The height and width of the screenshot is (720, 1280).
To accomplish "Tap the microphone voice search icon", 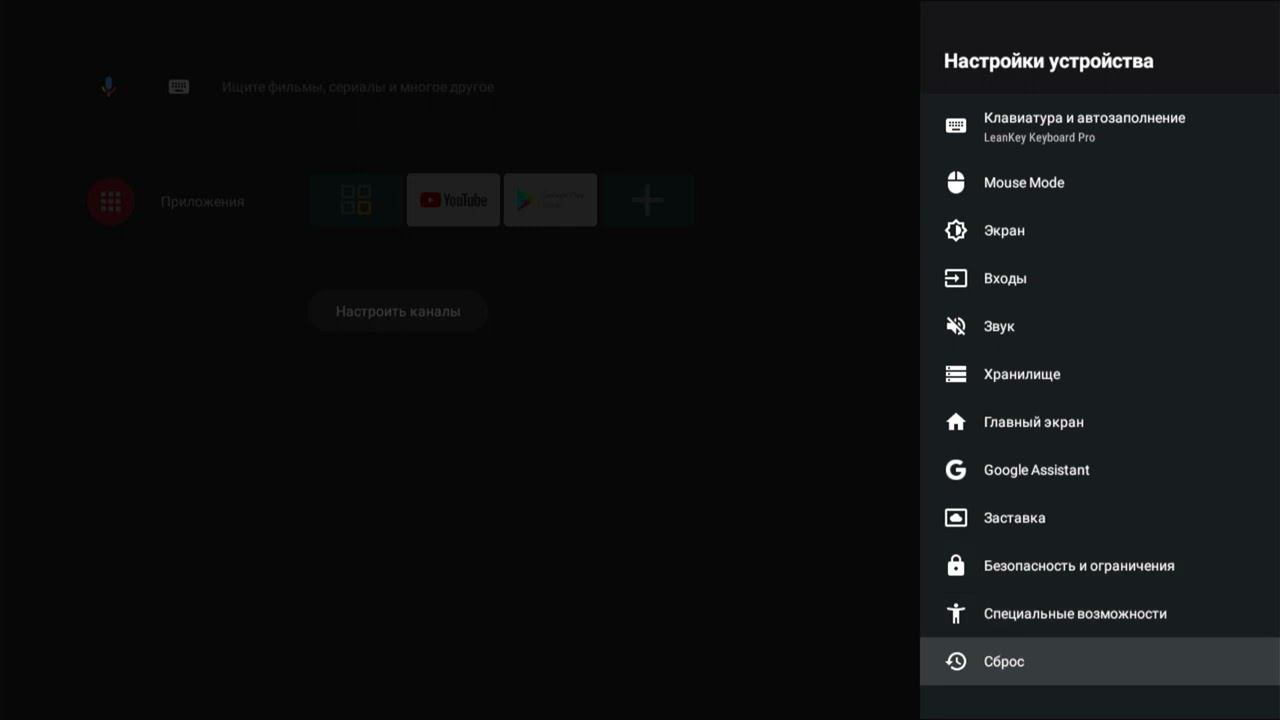I will pos(109,87).
